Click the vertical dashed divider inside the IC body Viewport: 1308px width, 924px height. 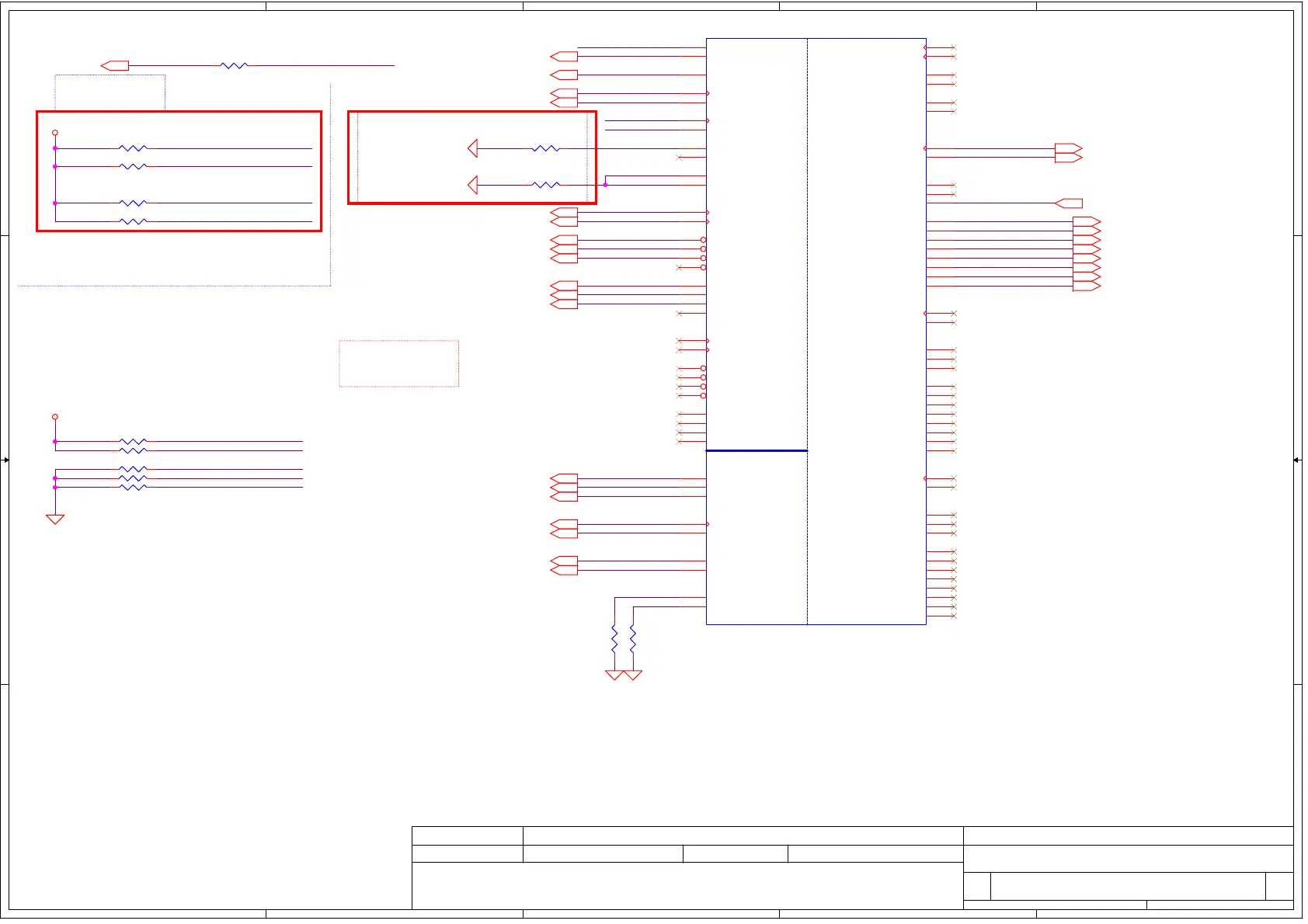[x=808, y=332]
